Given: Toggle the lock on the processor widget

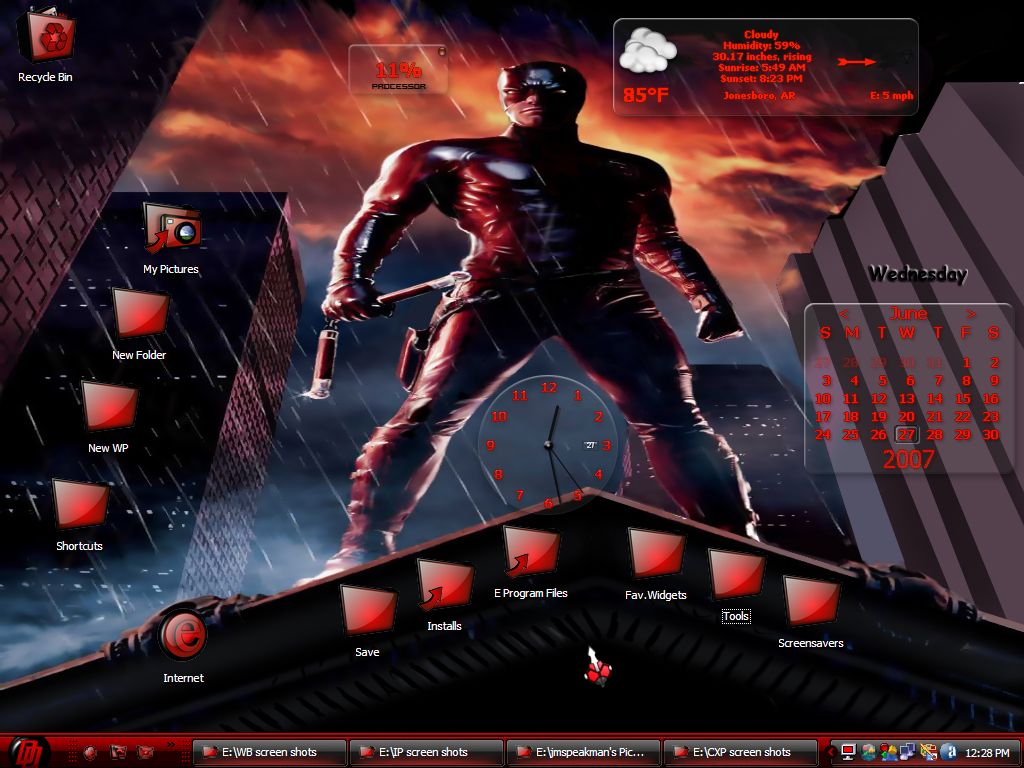Looking at the screenshot, I should (441, 51).
